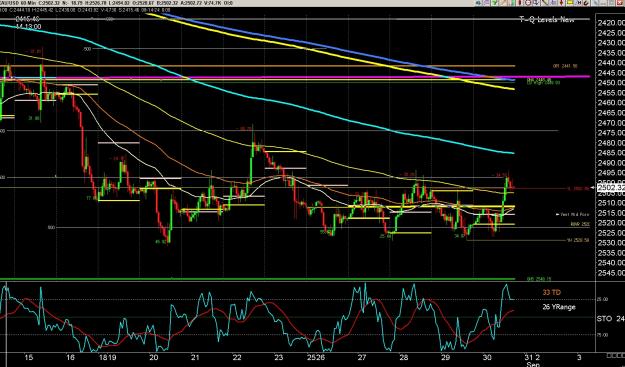Click date 16 on the time axis
This screenshot has height=367, width=625.
[71, 357]
